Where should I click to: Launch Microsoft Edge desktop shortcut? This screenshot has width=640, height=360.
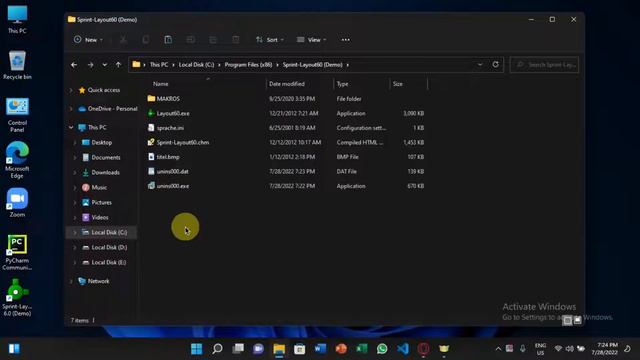(17, 160)
